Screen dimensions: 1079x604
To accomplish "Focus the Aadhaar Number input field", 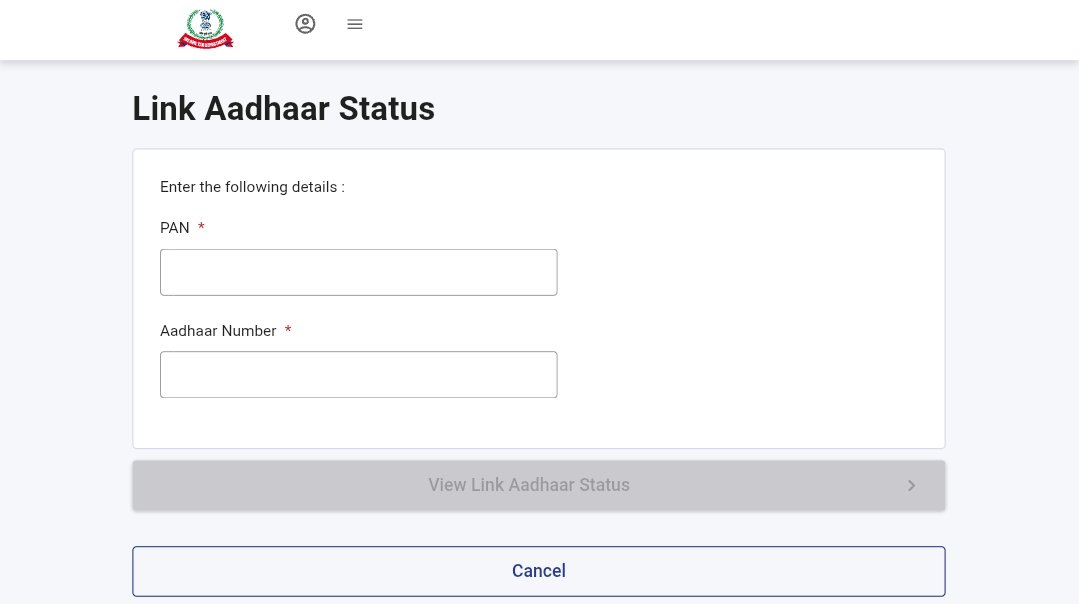I will click(358, 374).
